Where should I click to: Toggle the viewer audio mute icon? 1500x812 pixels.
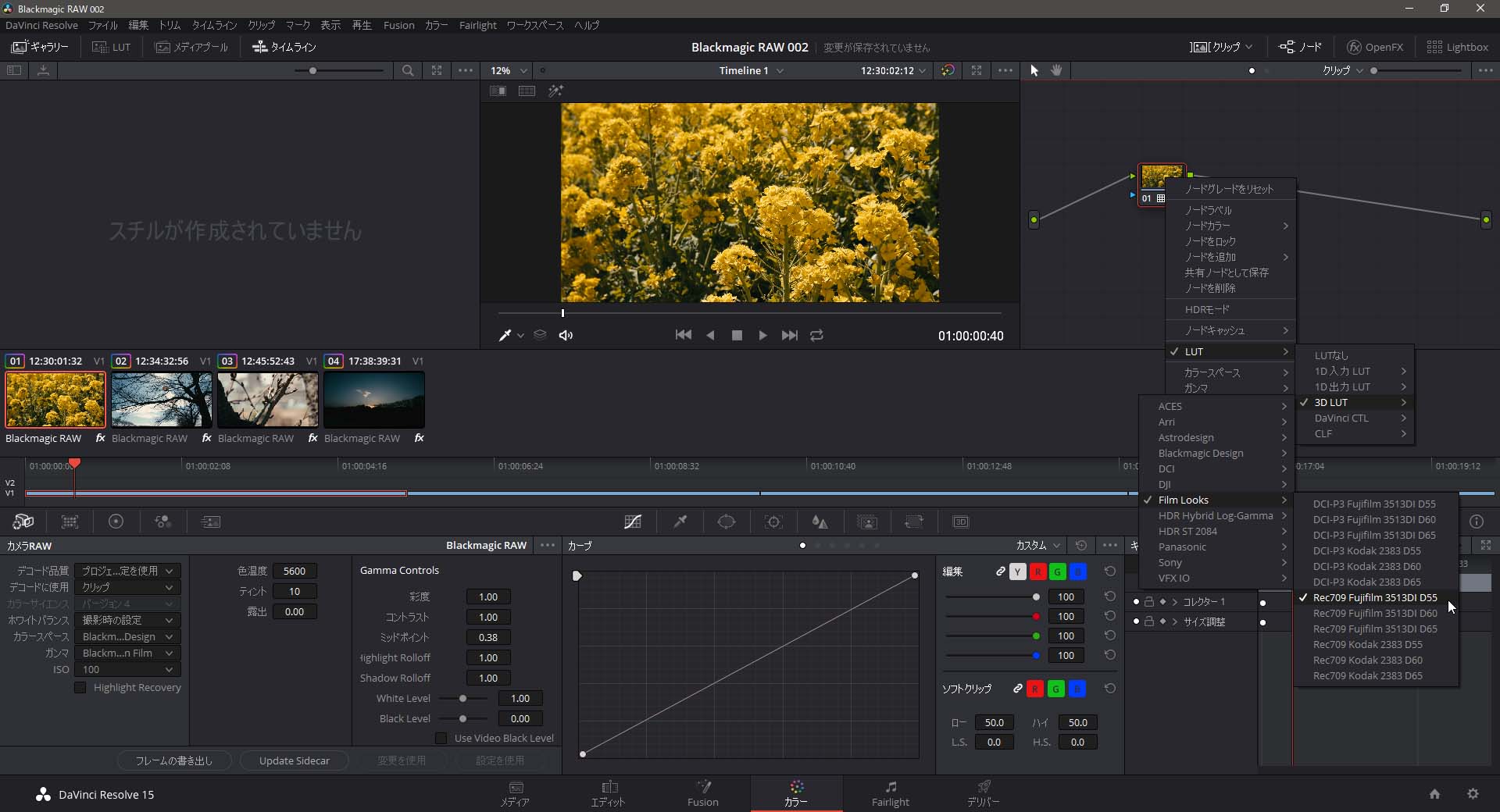point(566,335)
